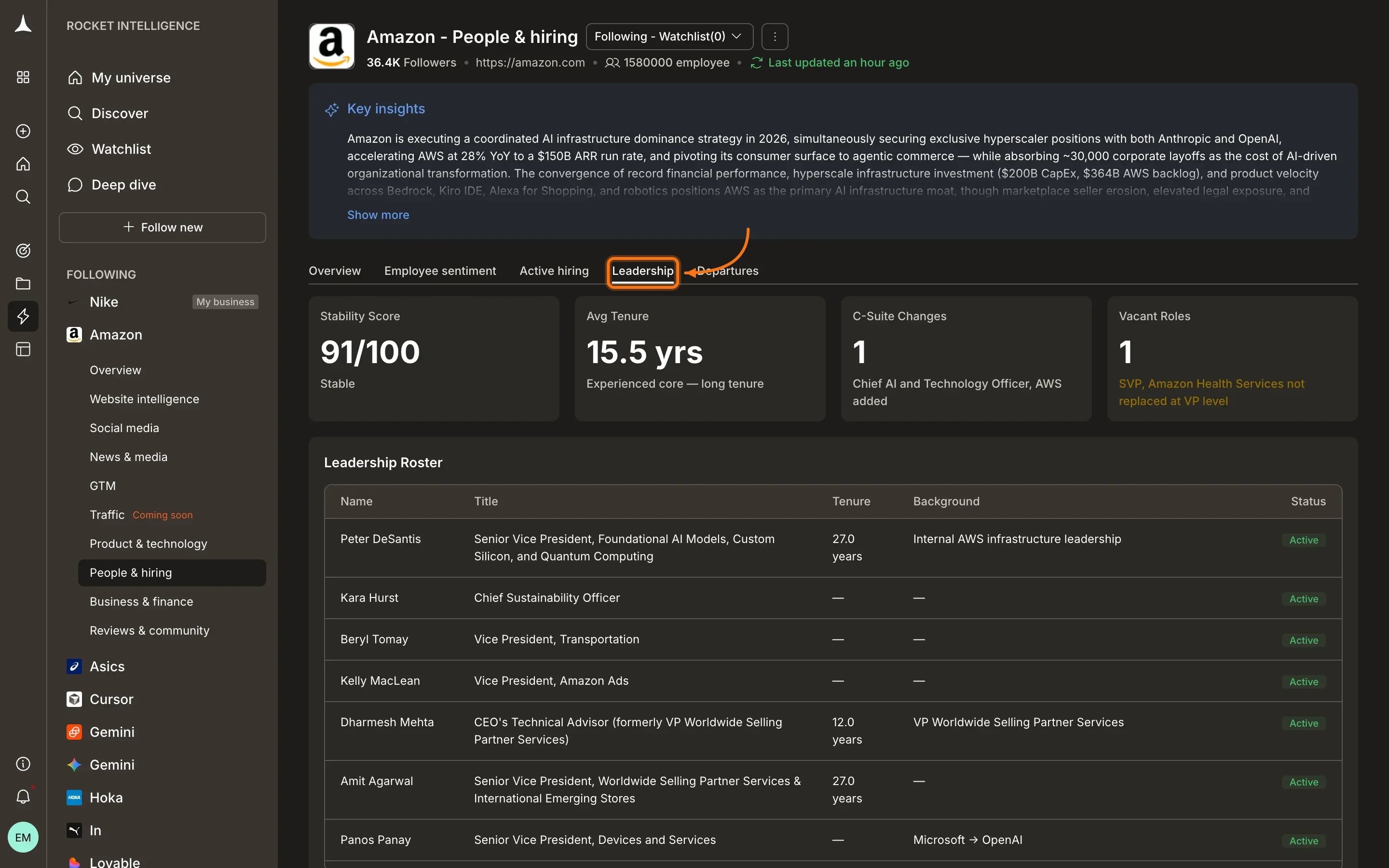
Task: Click the Follow new button
Action: pos(163,227)
